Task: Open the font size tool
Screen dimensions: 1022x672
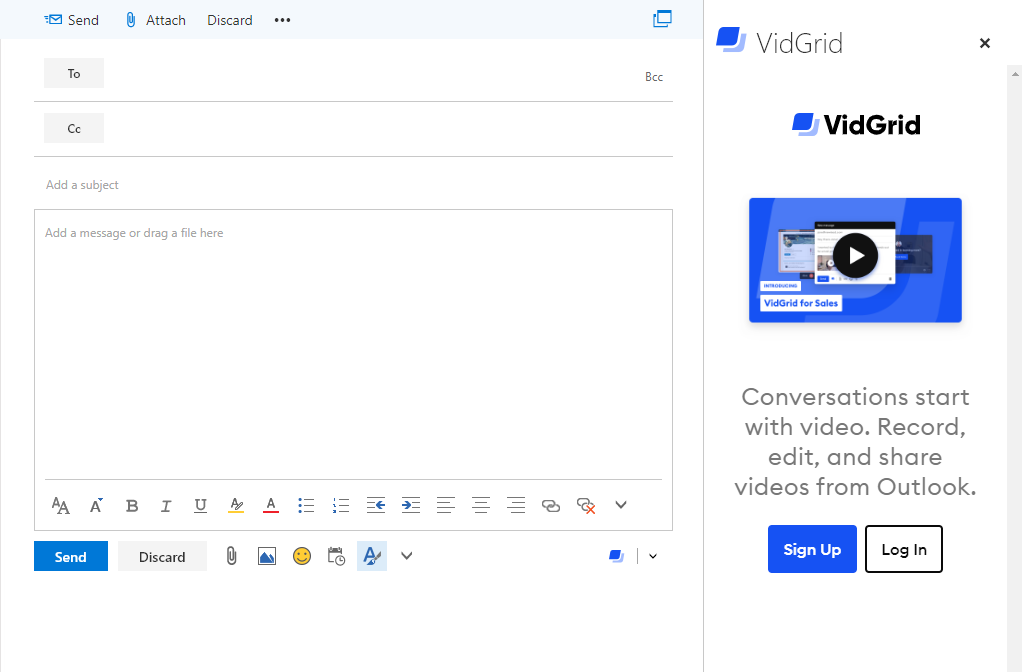Action: (61, 505)
